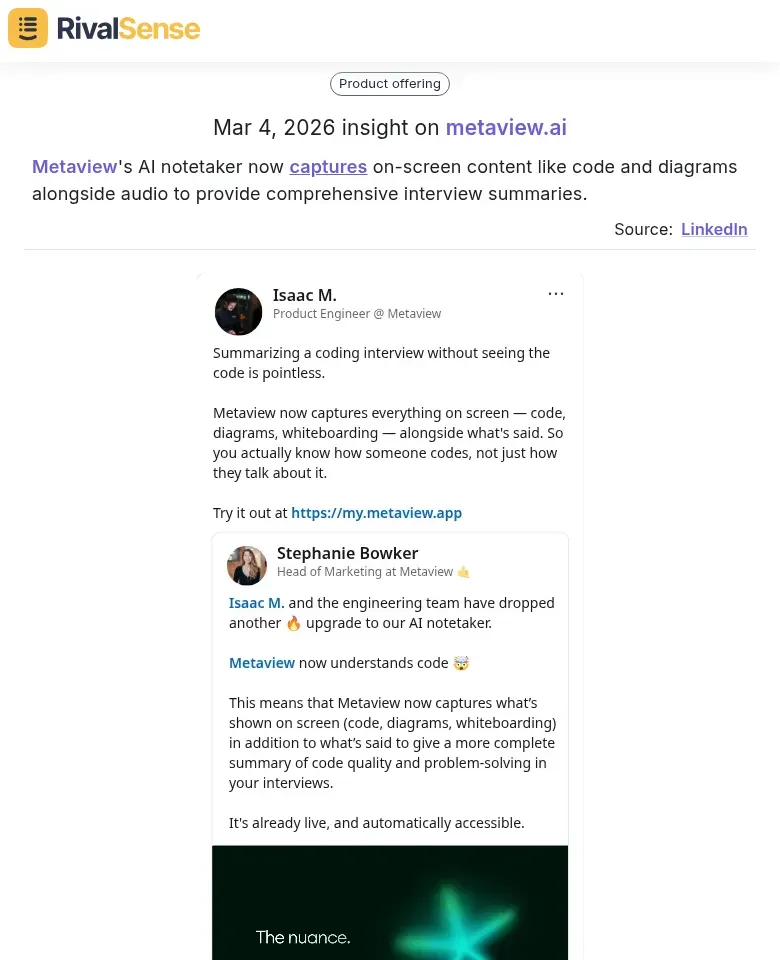Click the RivalSense logo icon
780x960 pixels.
tap(27, 28)
